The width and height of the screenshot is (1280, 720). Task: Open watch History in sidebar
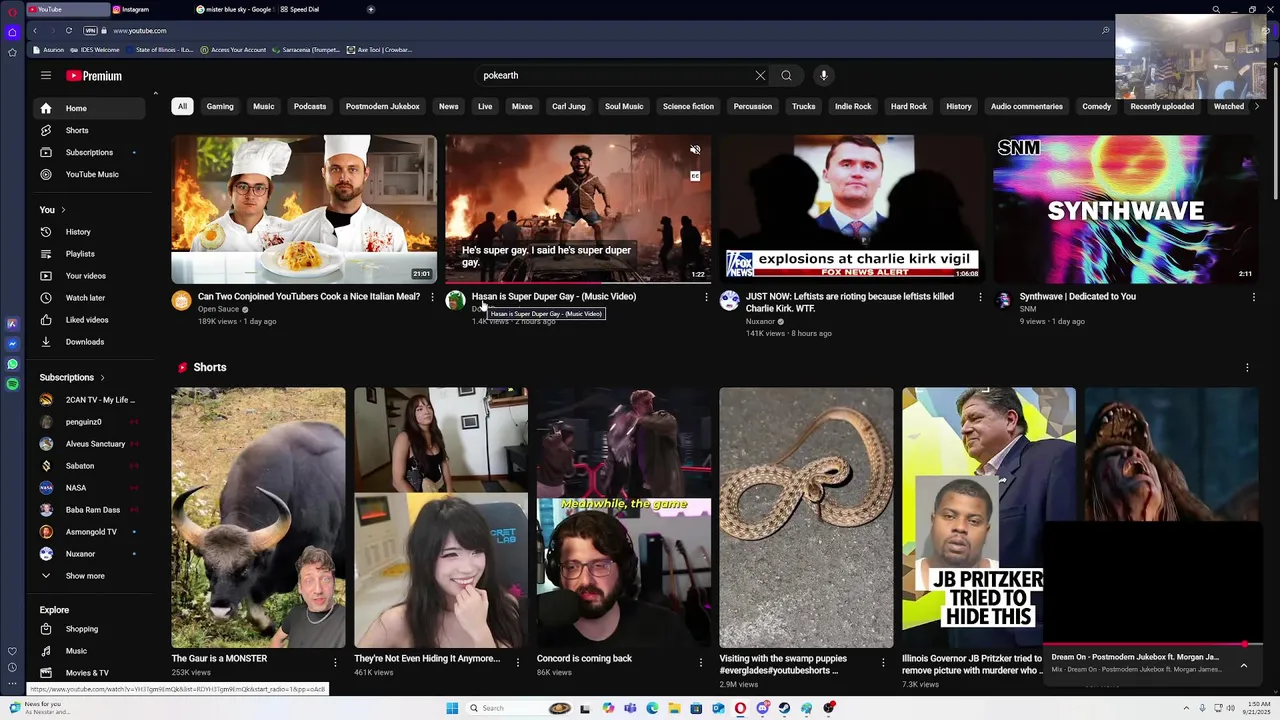pyautogui.click(x=90, y=232)
